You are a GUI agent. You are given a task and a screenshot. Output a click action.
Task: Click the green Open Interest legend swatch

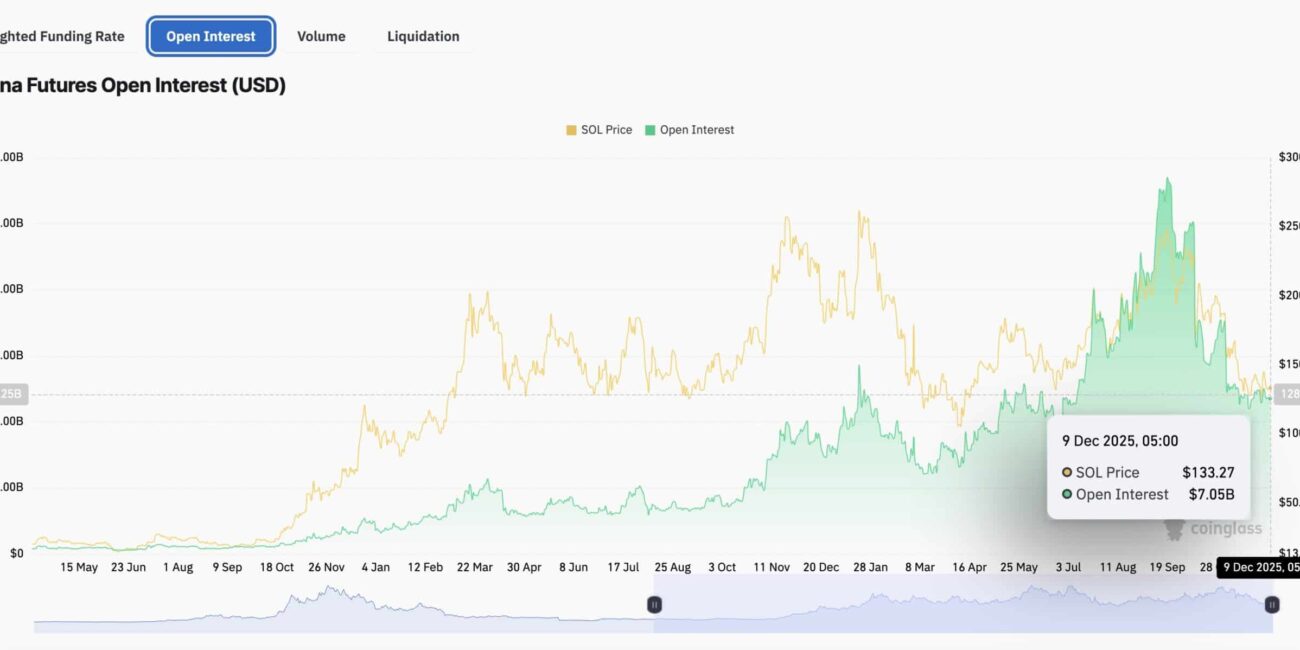coord(651,130)
